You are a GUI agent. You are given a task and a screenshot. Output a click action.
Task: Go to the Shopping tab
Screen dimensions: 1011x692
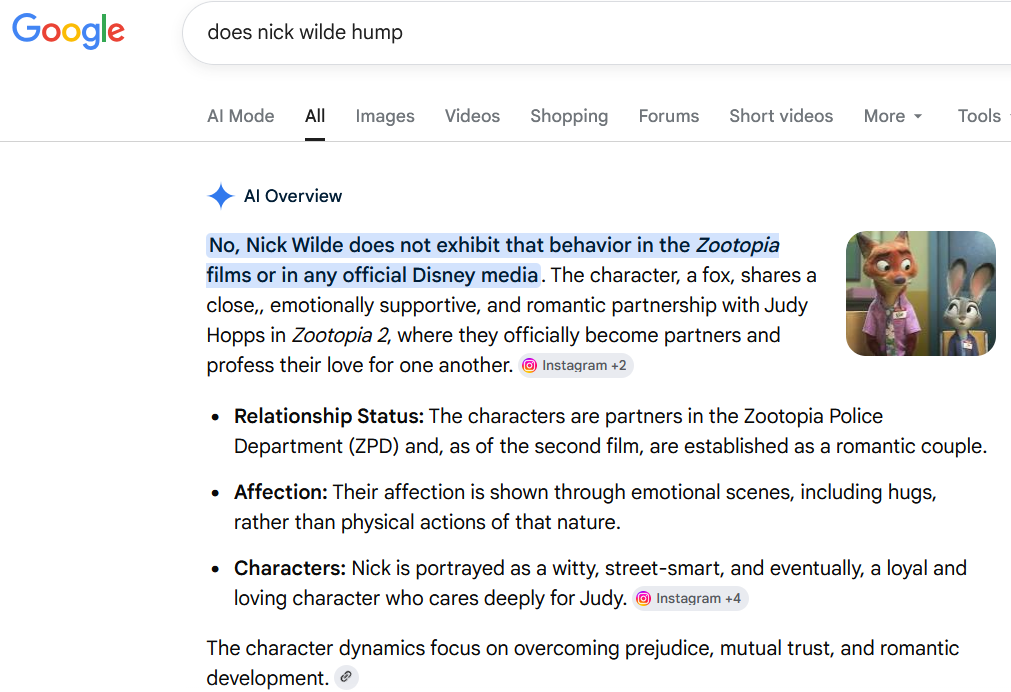569,116
